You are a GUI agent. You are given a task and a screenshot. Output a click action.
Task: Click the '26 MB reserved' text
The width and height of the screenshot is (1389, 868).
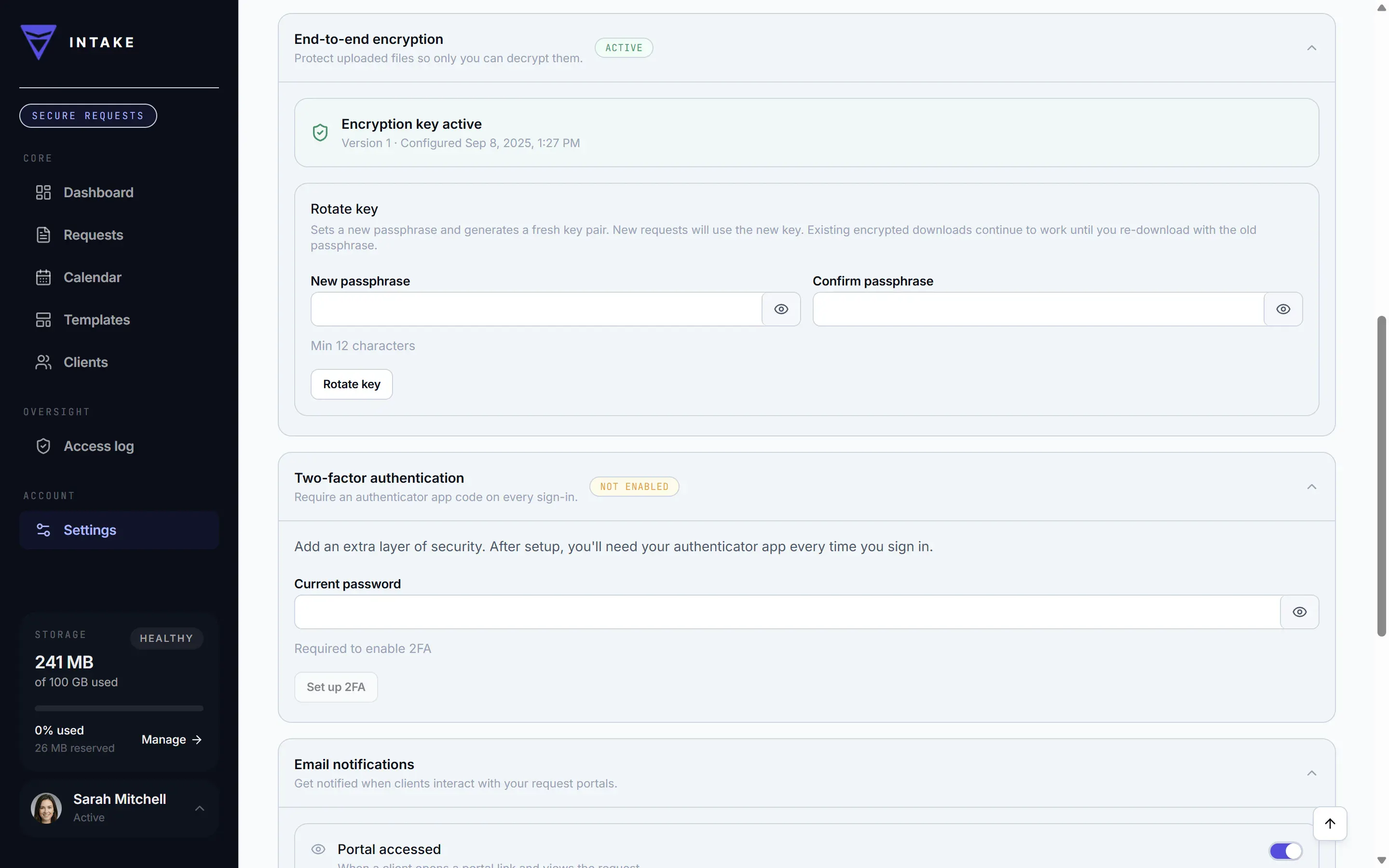(x=74, y=748)
